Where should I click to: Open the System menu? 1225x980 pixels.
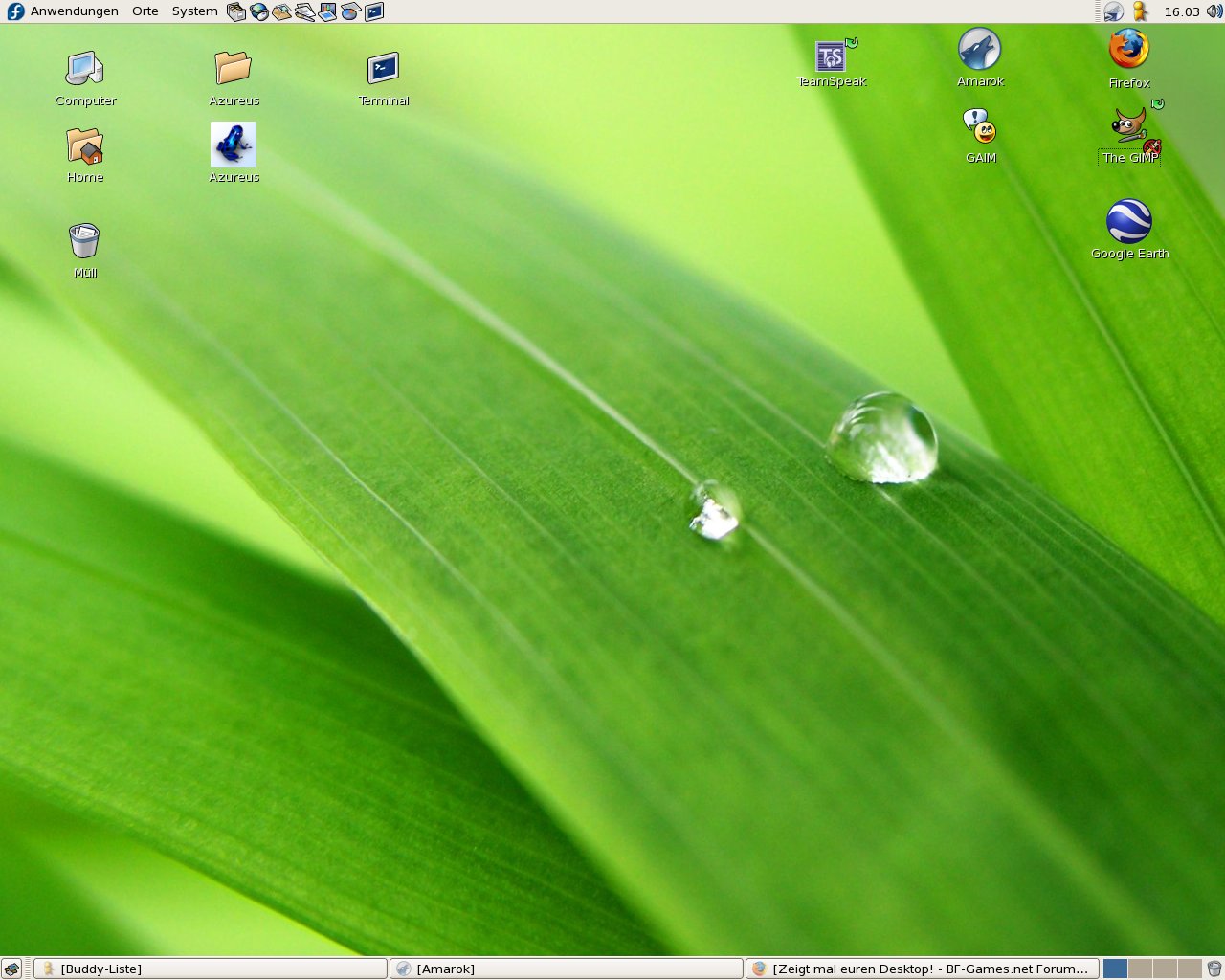pos(195,11)
